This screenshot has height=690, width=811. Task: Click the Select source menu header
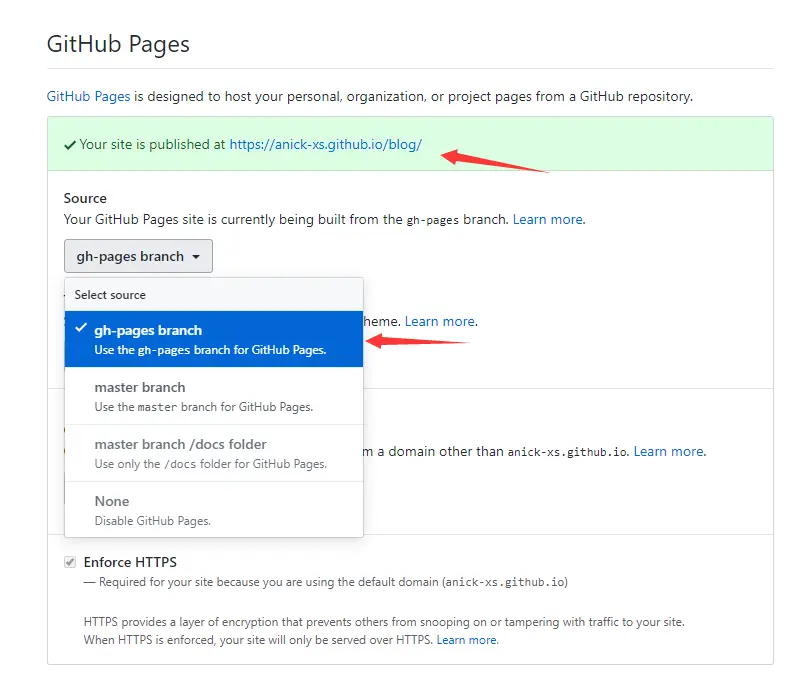pos(214,295)
